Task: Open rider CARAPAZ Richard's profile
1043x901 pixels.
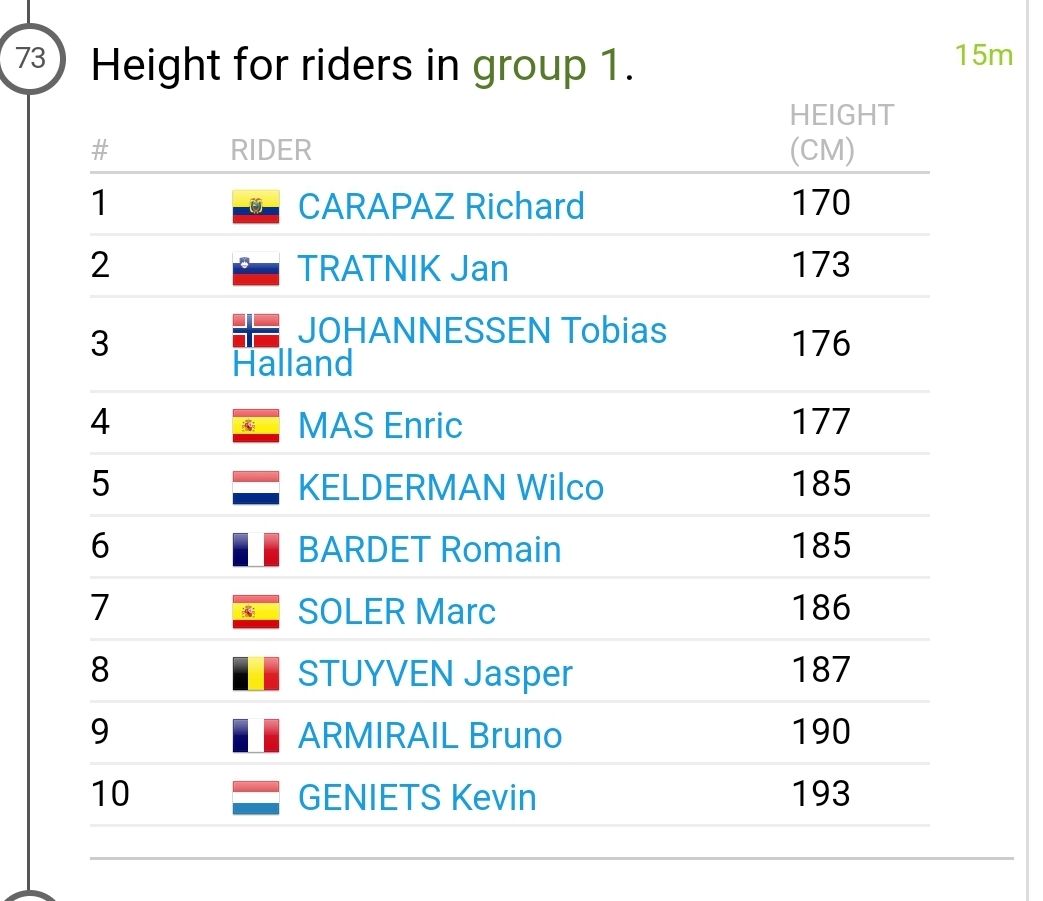Action: 441,207
